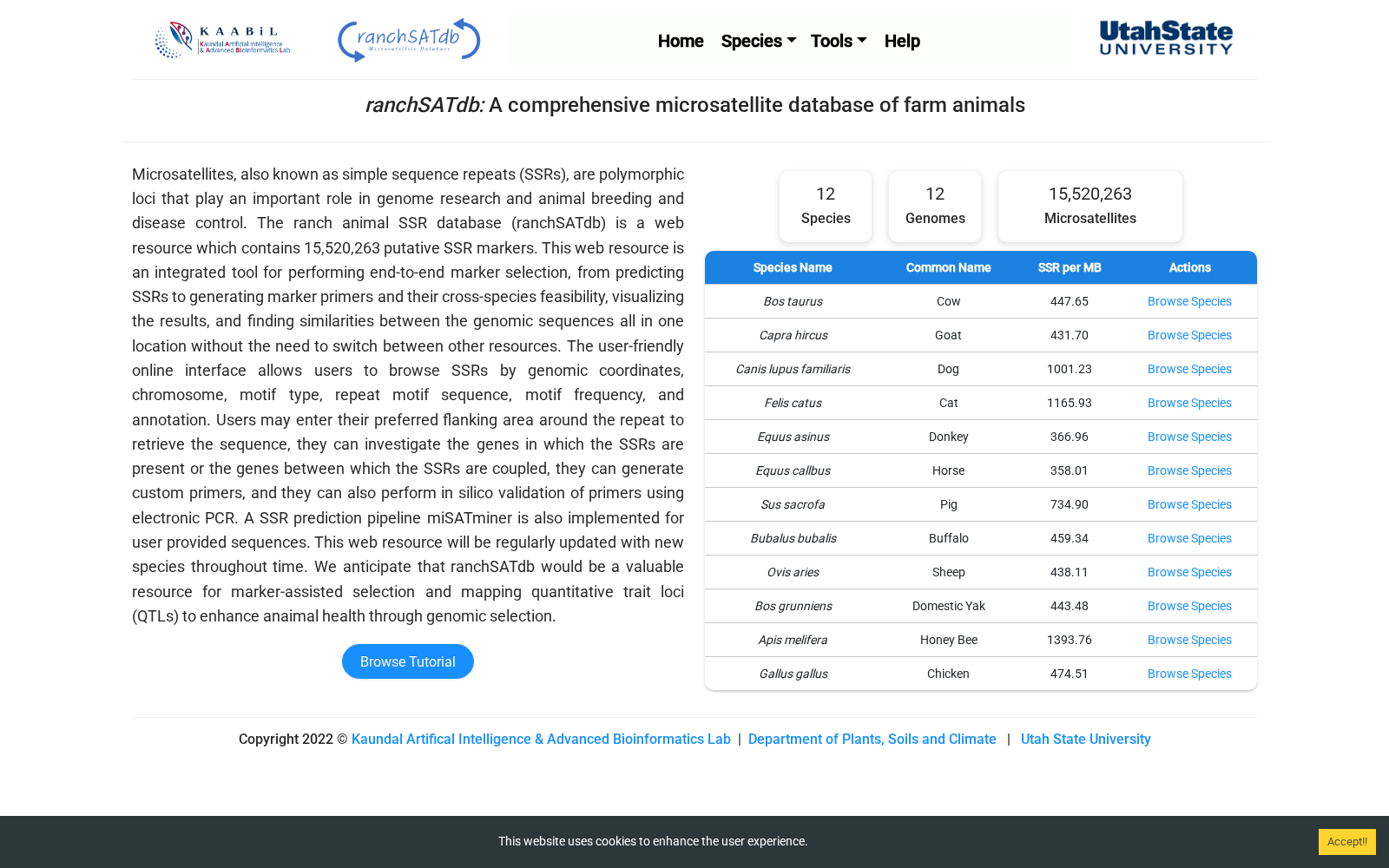Click the 15,520,263 Microsatellites stat card
This screenshot has width=1389, height=868.
tap(1090, 207)
